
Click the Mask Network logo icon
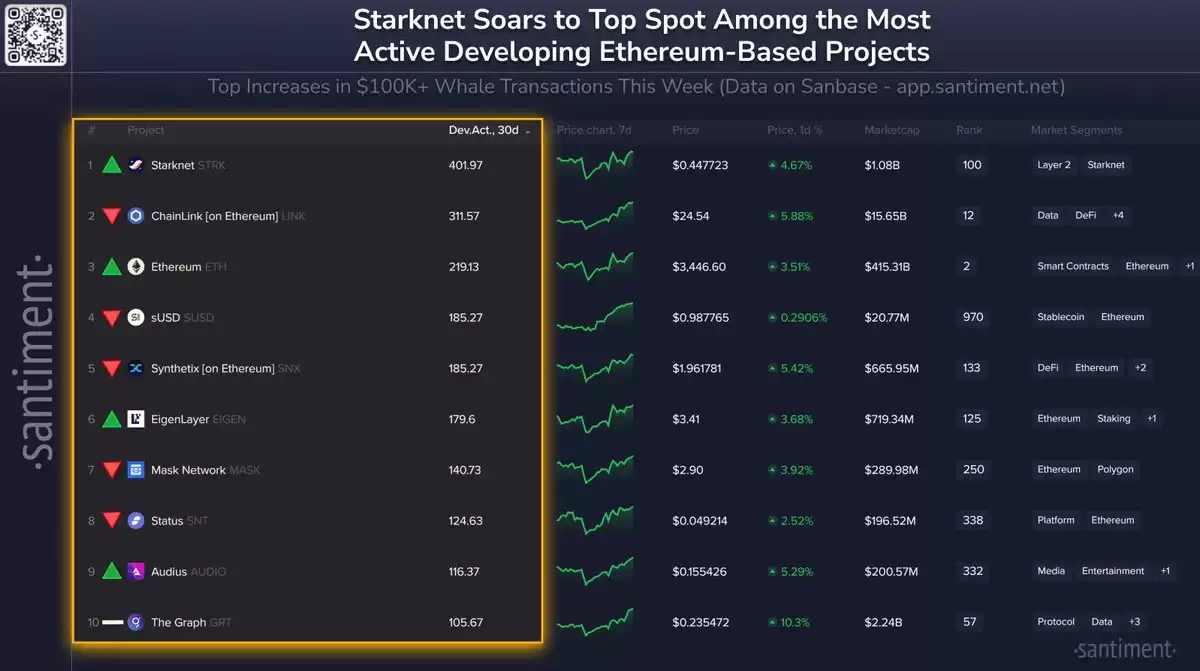[136, 470]
